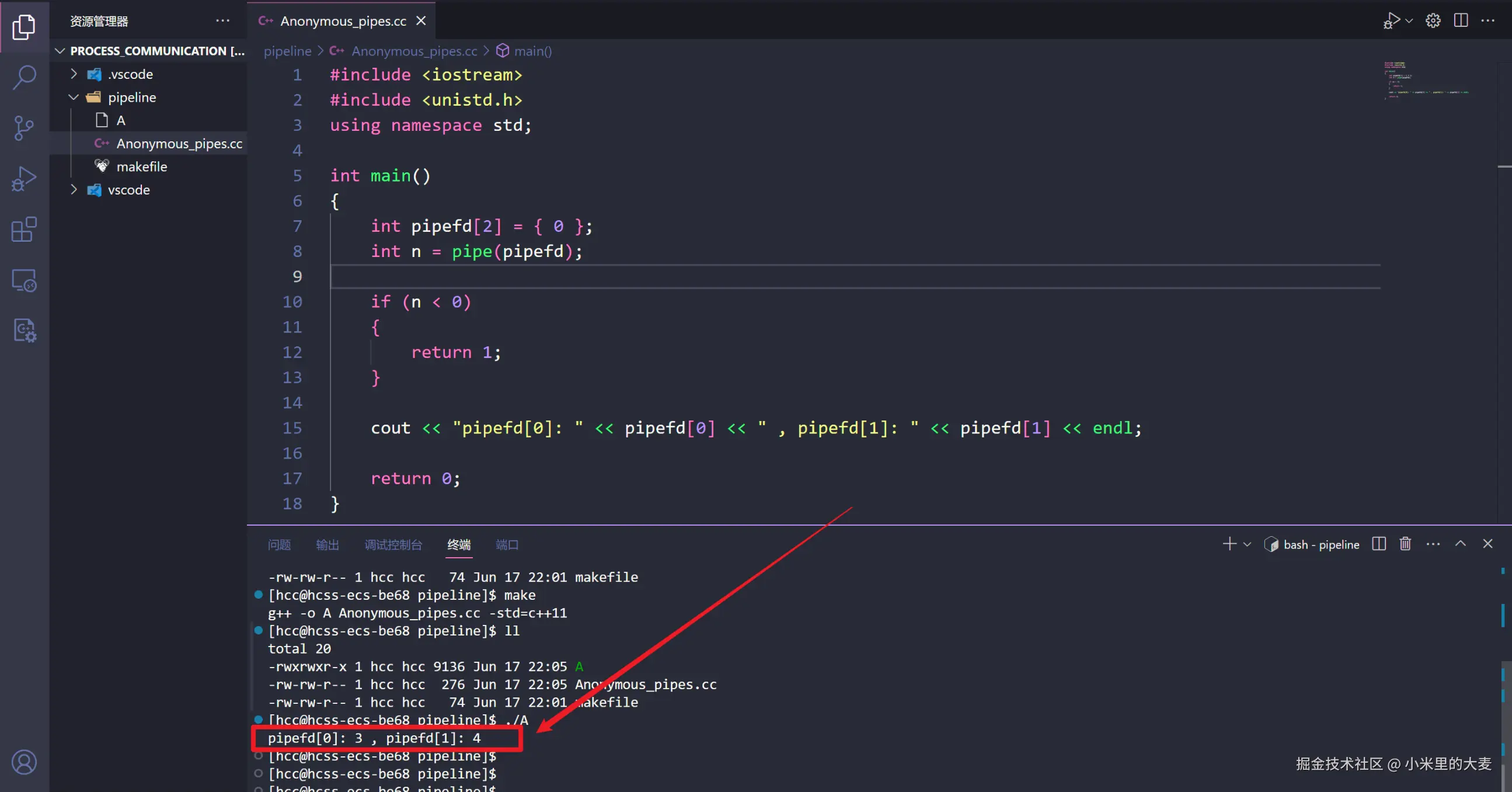1512x792 pixels.
Task: Open the Remote Explorer view
Action: (24, 280)
